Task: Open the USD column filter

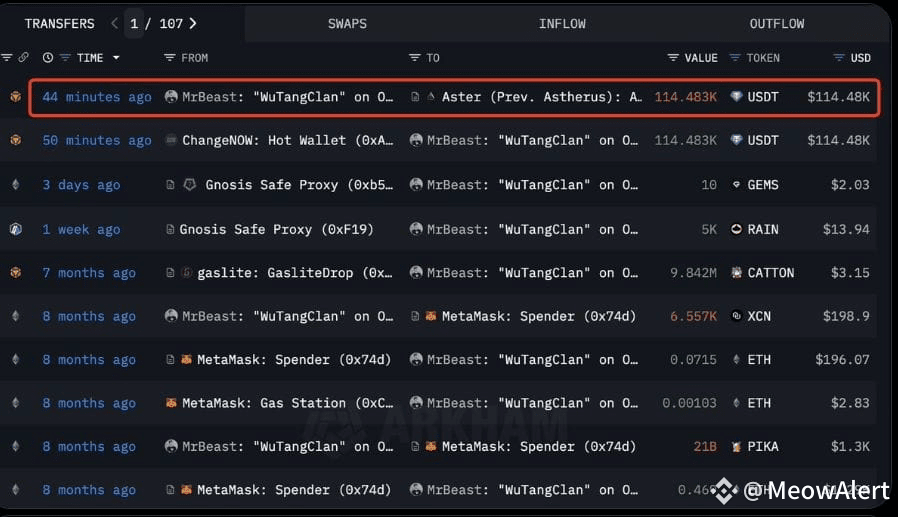Action: [x=838, y=57]
